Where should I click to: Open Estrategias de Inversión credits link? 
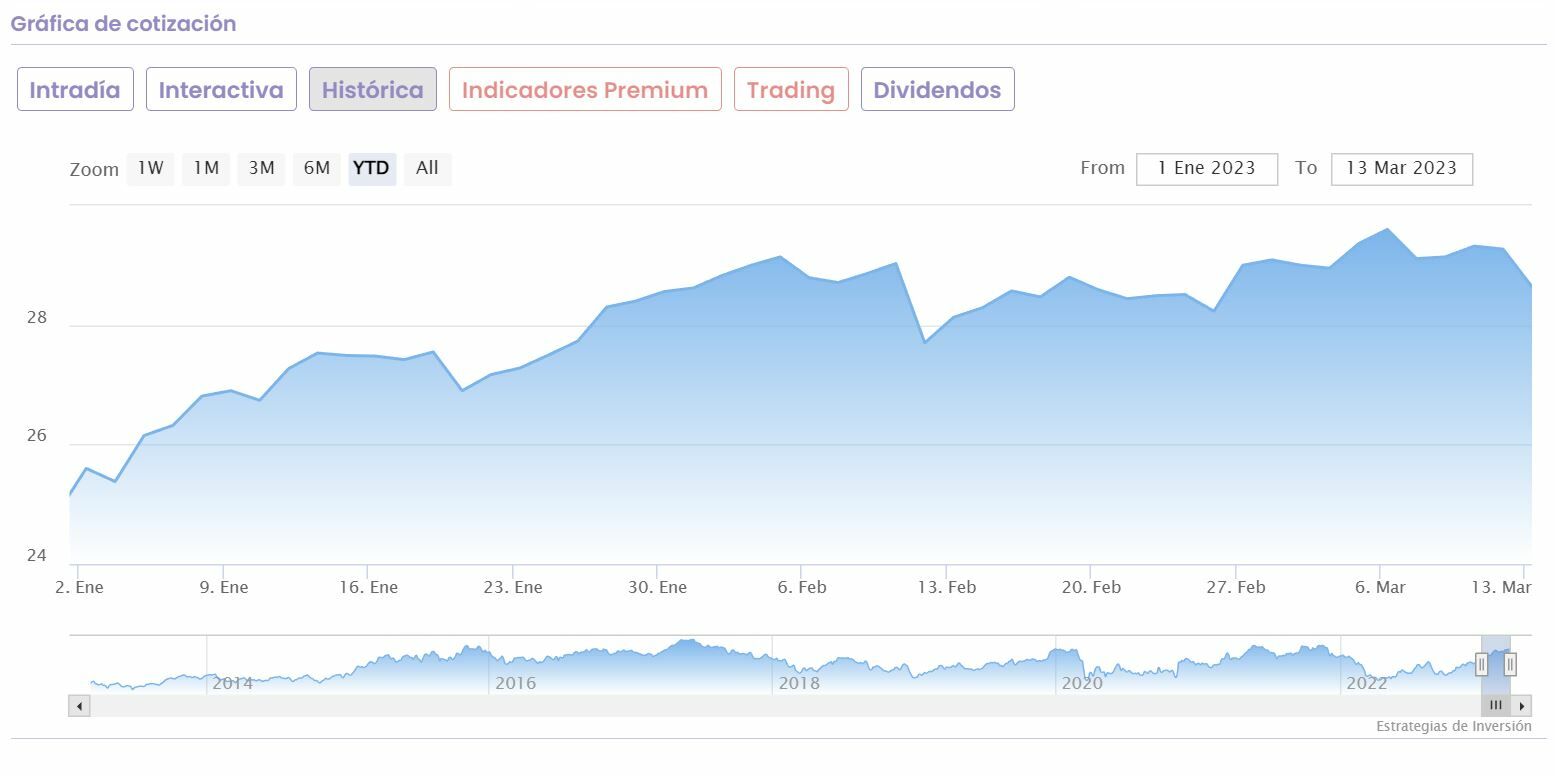pos(1453,727)
